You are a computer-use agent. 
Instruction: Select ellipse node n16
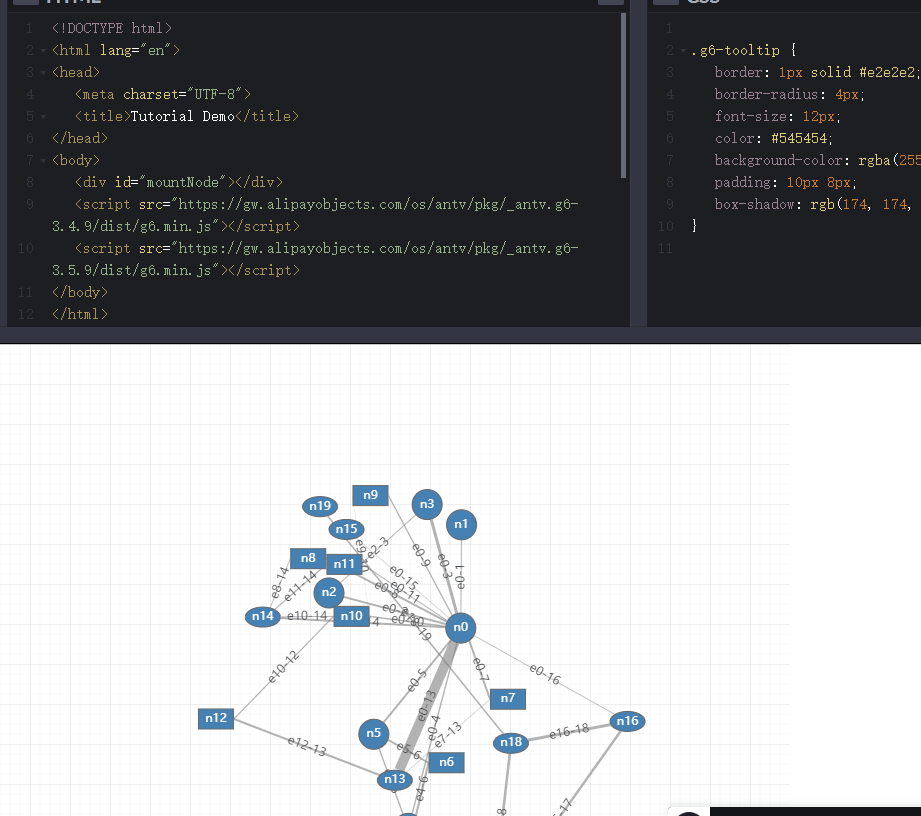pos(627,721)
